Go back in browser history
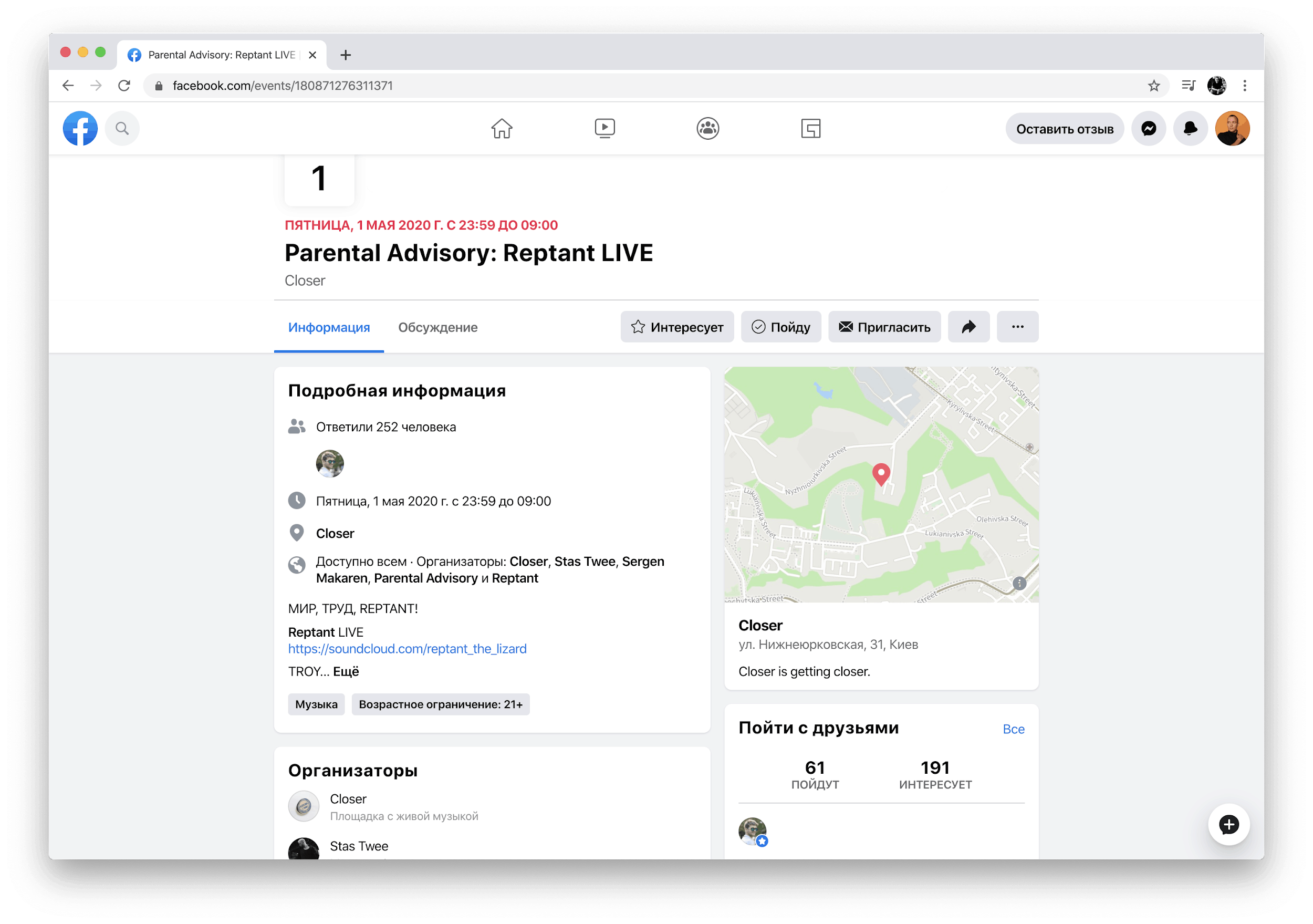Viewport: 1313px width, 924px height. point(68,86)
